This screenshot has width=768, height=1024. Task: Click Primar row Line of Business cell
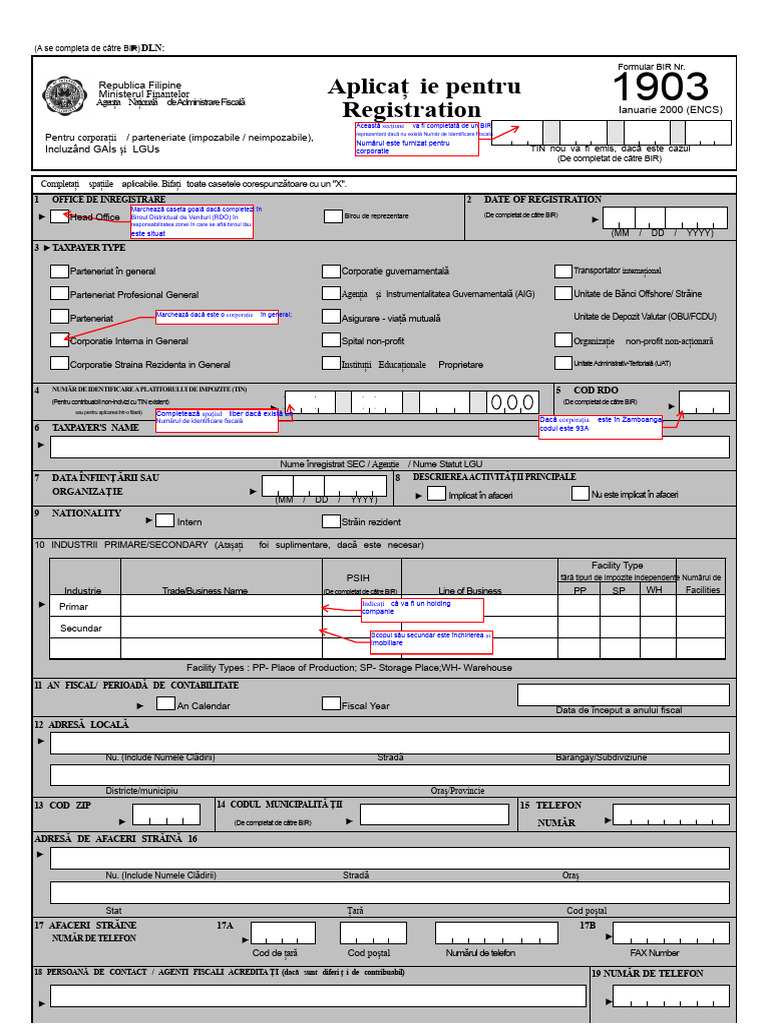click(x=479, y=605)
